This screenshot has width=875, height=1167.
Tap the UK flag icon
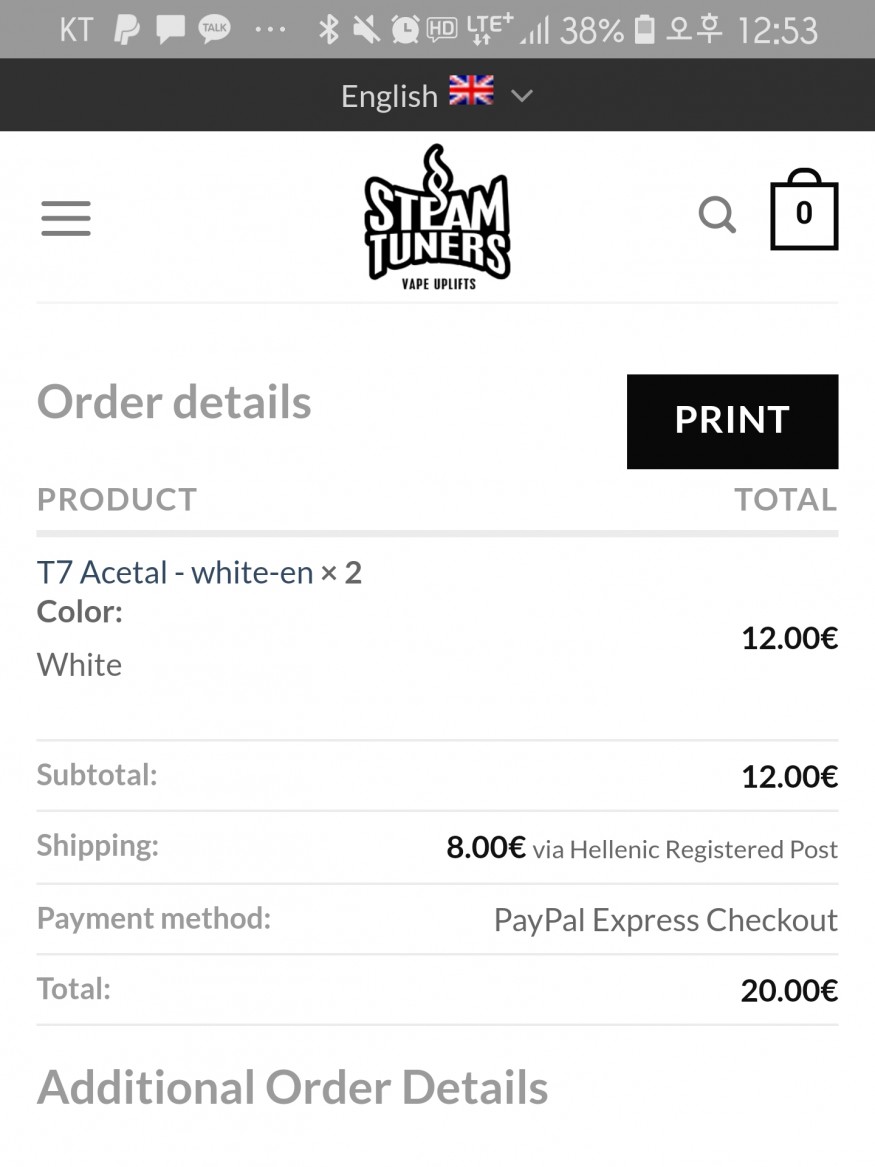[471, 93]
